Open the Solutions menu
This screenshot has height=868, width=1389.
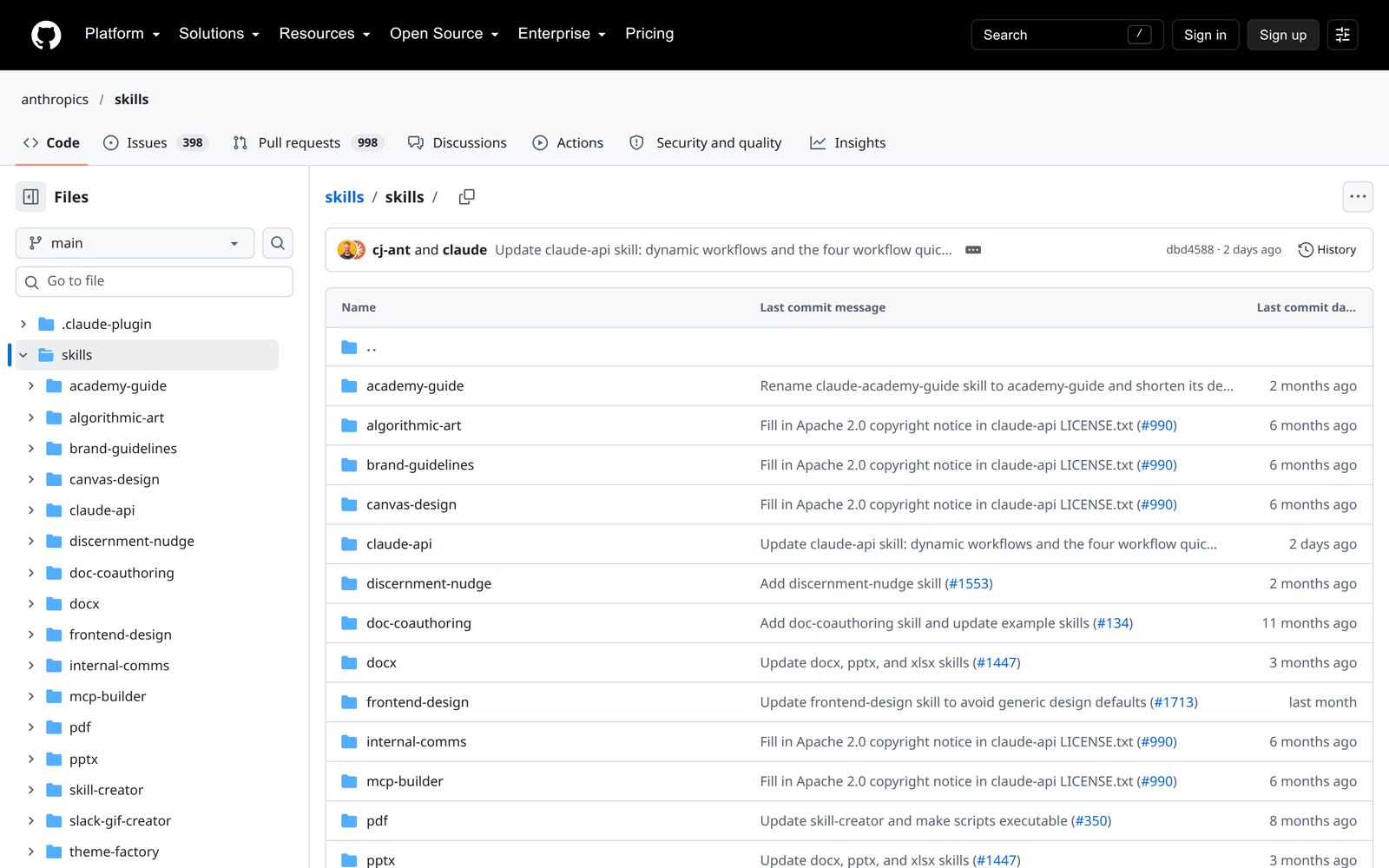point(219,34)
